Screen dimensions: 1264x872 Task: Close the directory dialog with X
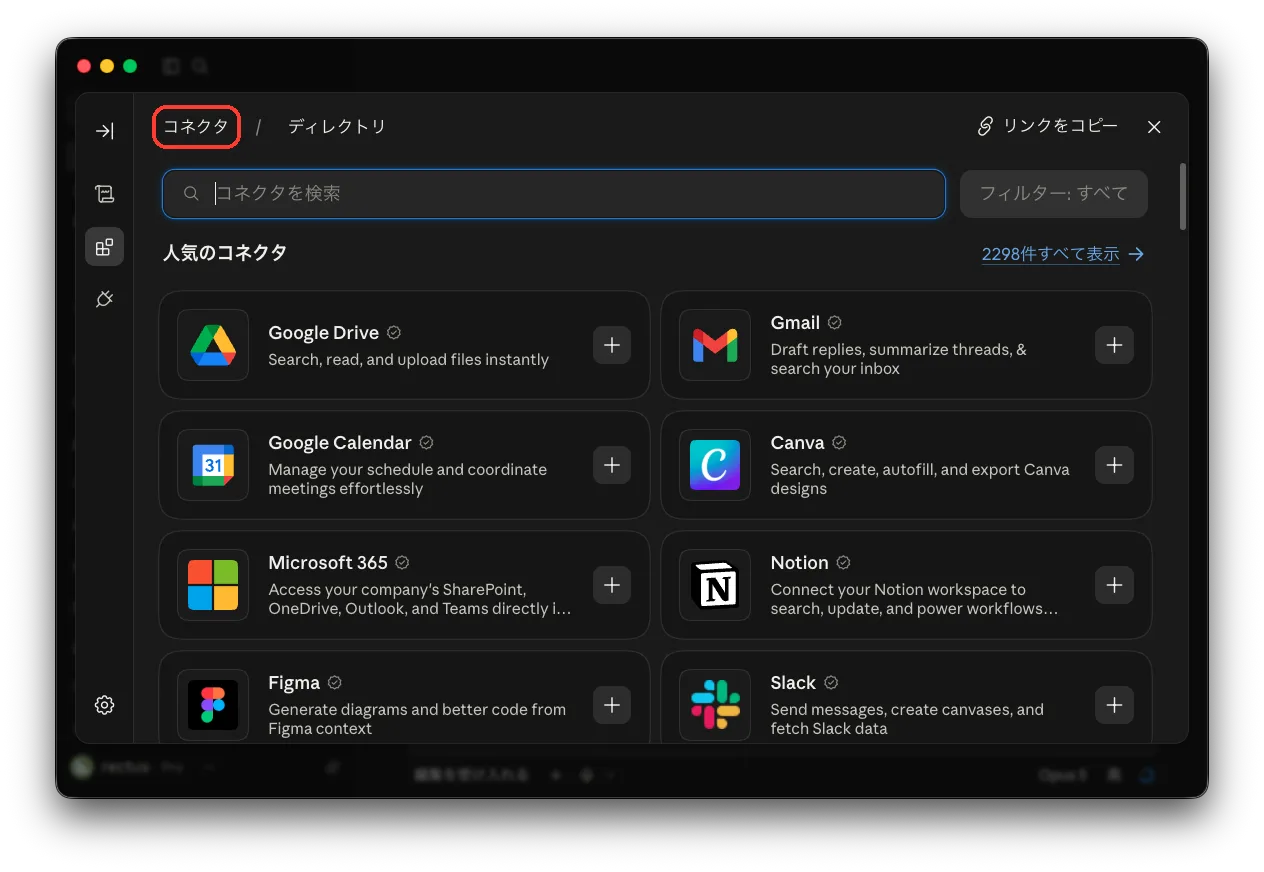pos(1154,127)
